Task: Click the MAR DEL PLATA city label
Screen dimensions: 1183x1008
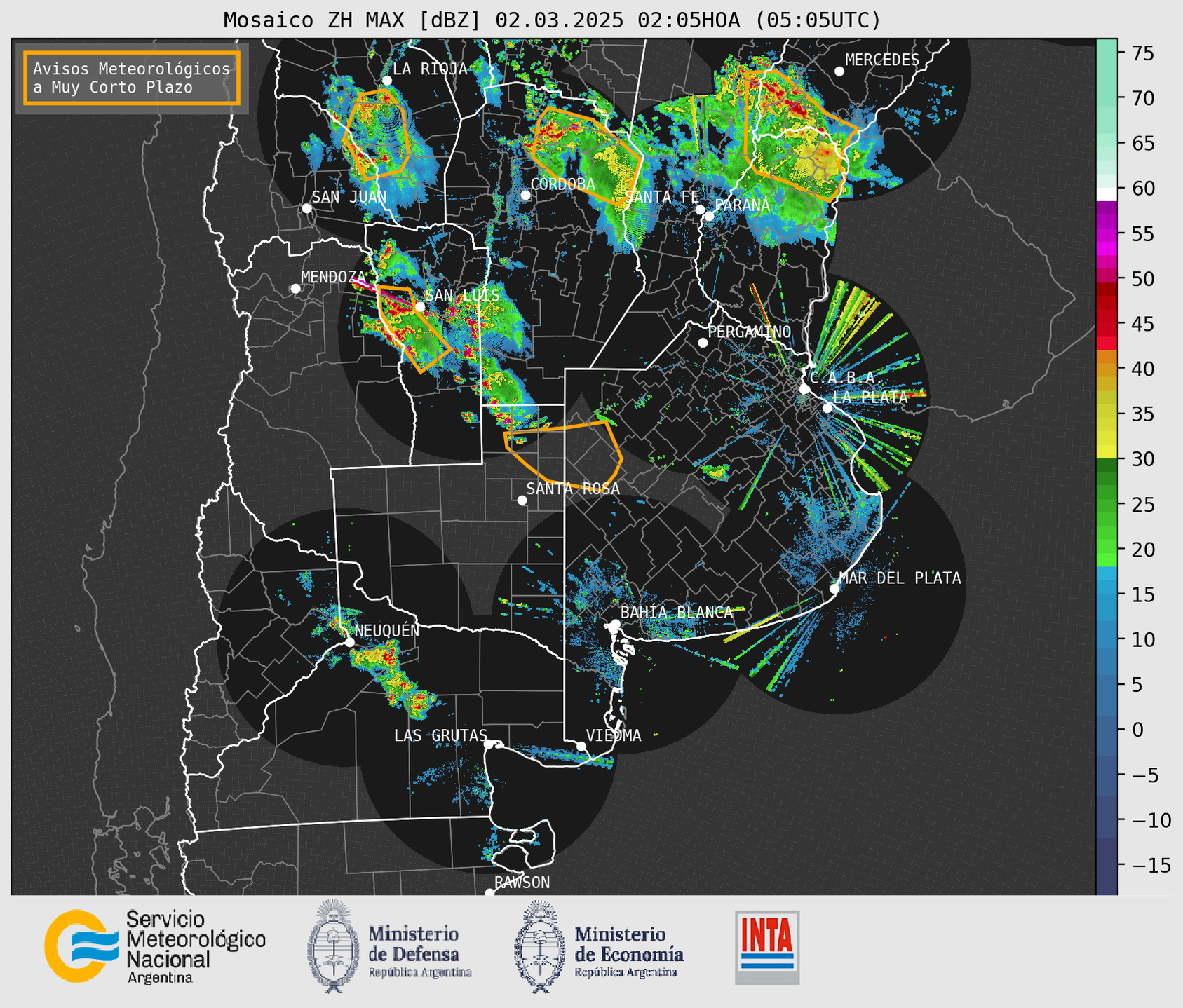Action: (900, 578)
